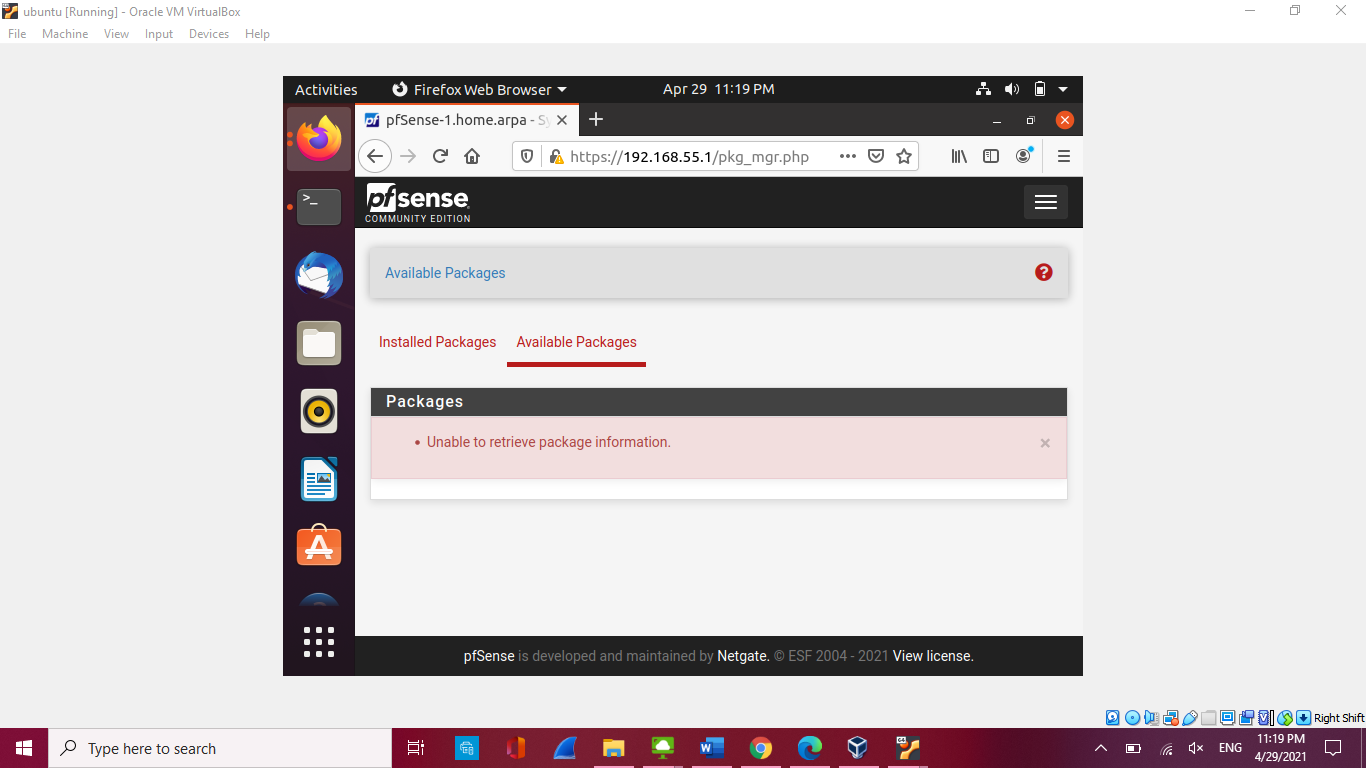
Task: Go back to the previous page
Action: click(375, 156)
